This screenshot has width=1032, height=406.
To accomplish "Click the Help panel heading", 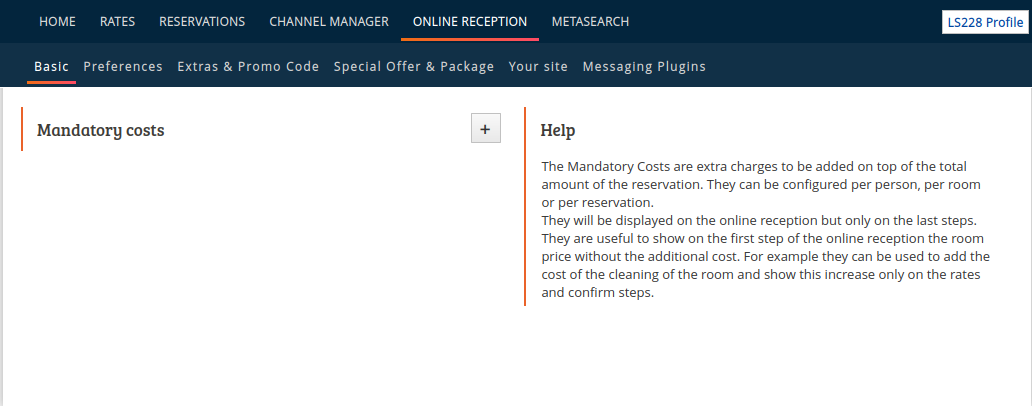I will click(558, 130).
